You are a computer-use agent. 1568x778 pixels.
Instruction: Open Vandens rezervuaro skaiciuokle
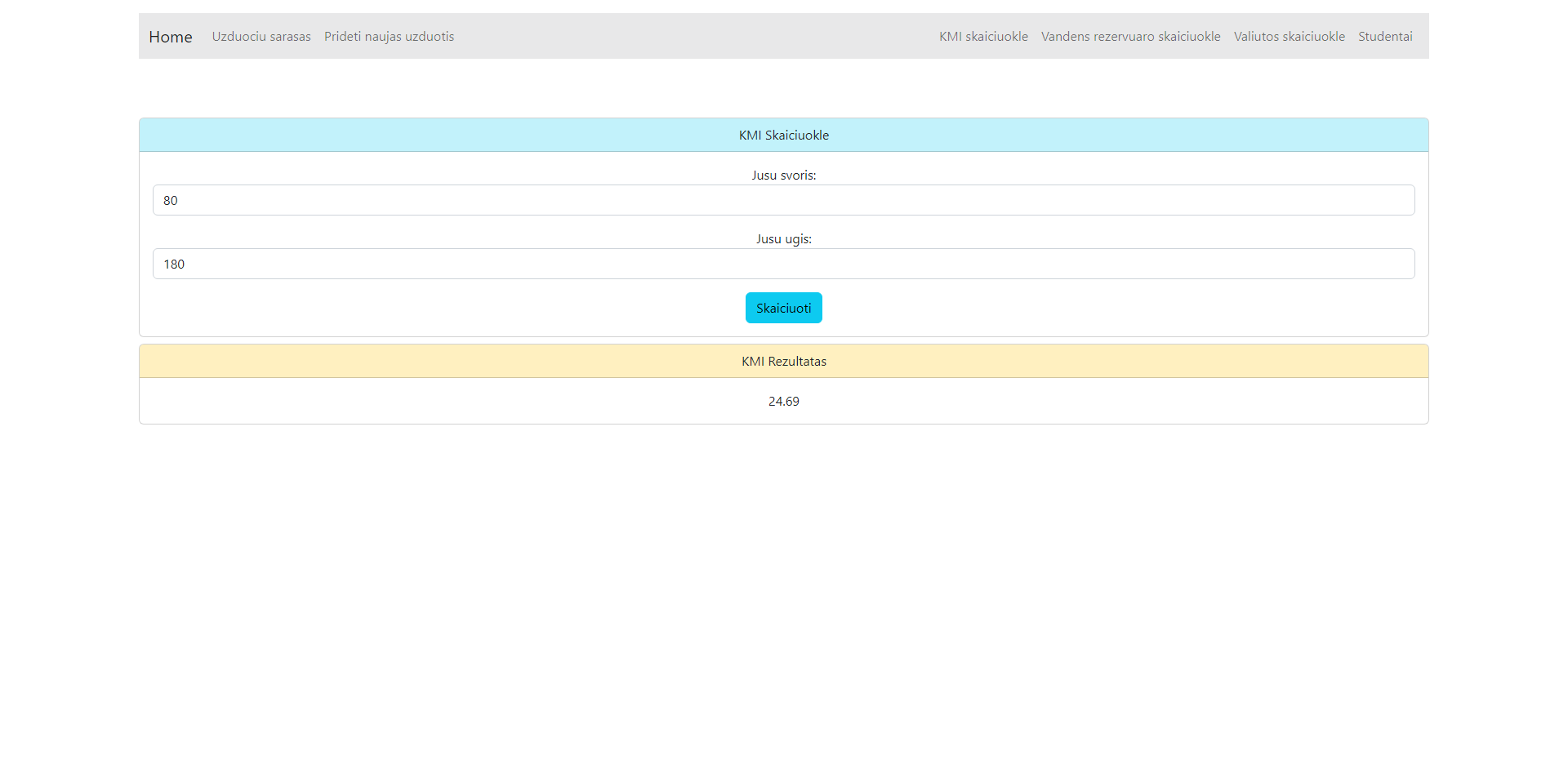[x=1130, y=36]
